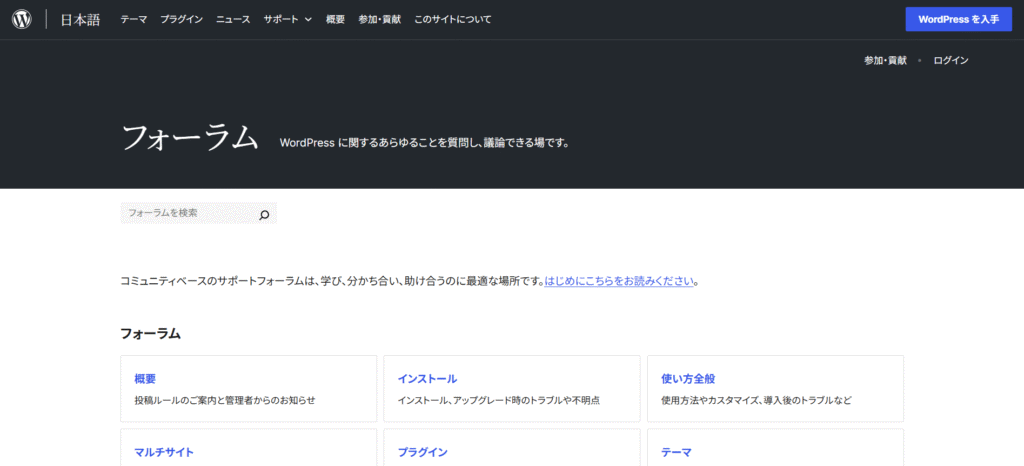
Task: Open the インストール forum link
Action: 427,379
